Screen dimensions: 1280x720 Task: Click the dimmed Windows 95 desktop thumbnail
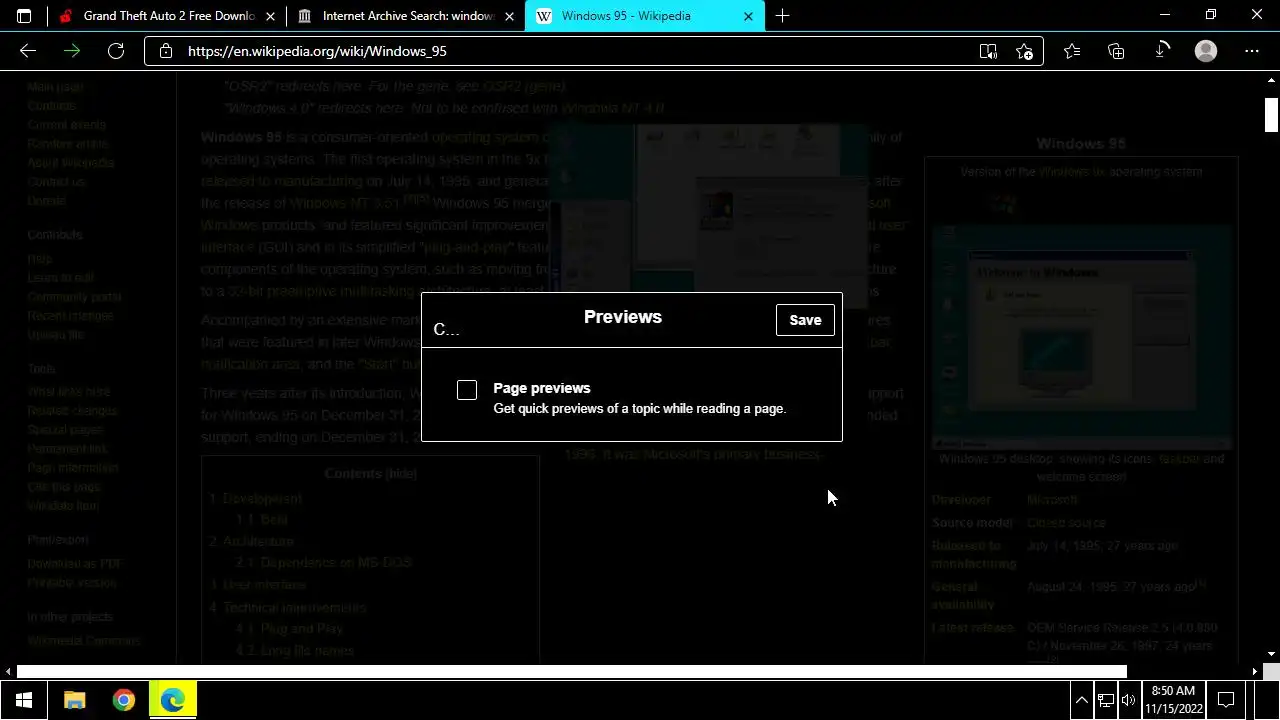[1081, 338]
